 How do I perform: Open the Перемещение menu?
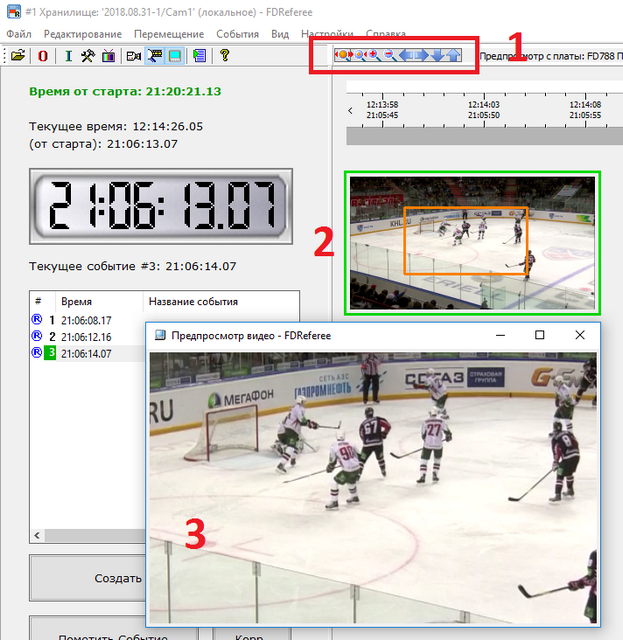(169, 34)
